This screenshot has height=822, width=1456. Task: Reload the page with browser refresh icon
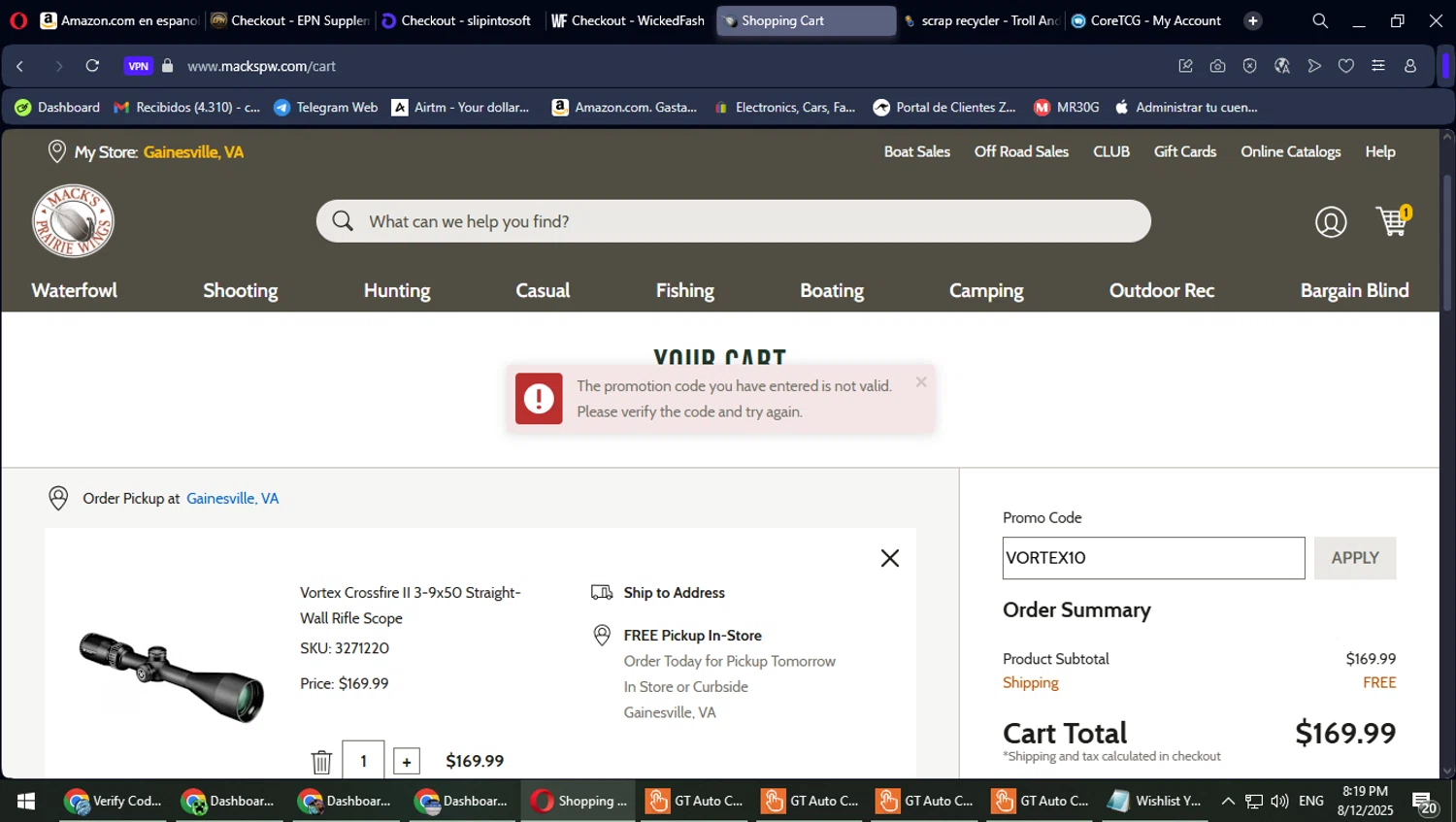(92, 66)
